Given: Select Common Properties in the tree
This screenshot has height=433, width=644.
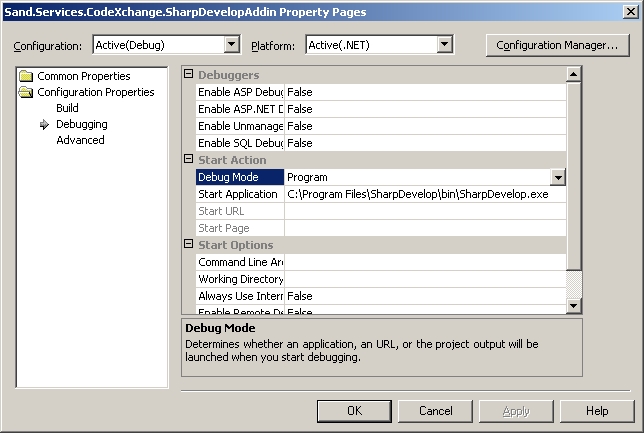Looking at the screenshot, I should (84, 76).
